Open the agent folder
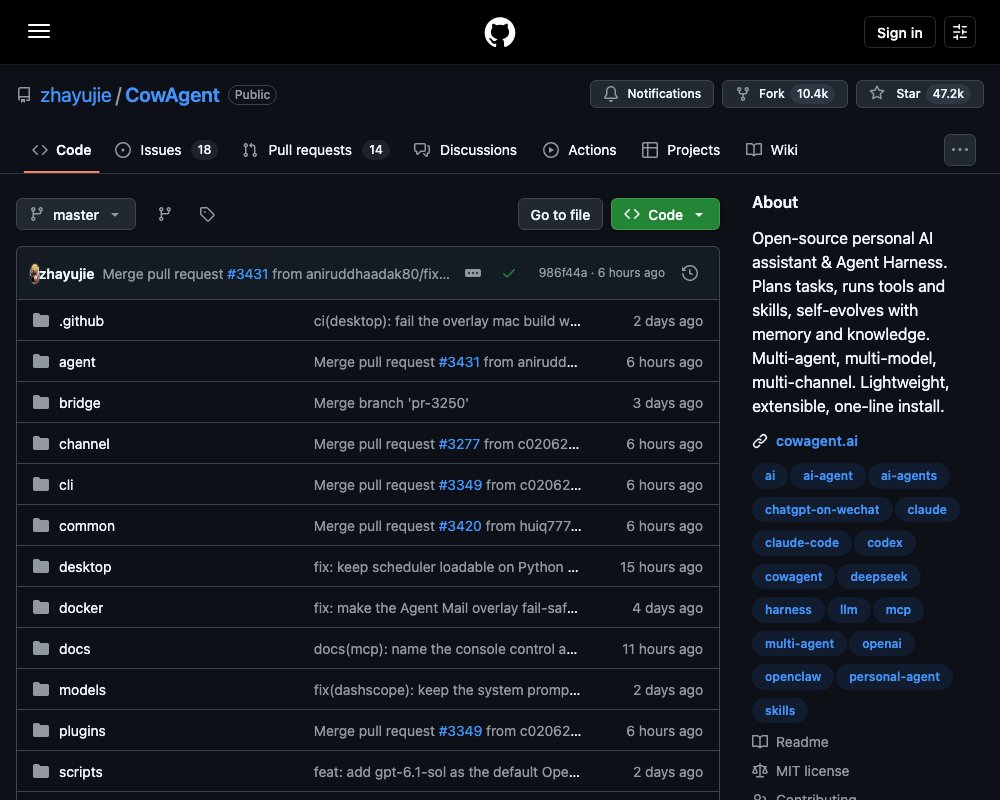1000x800 pixels. point(77,362)
